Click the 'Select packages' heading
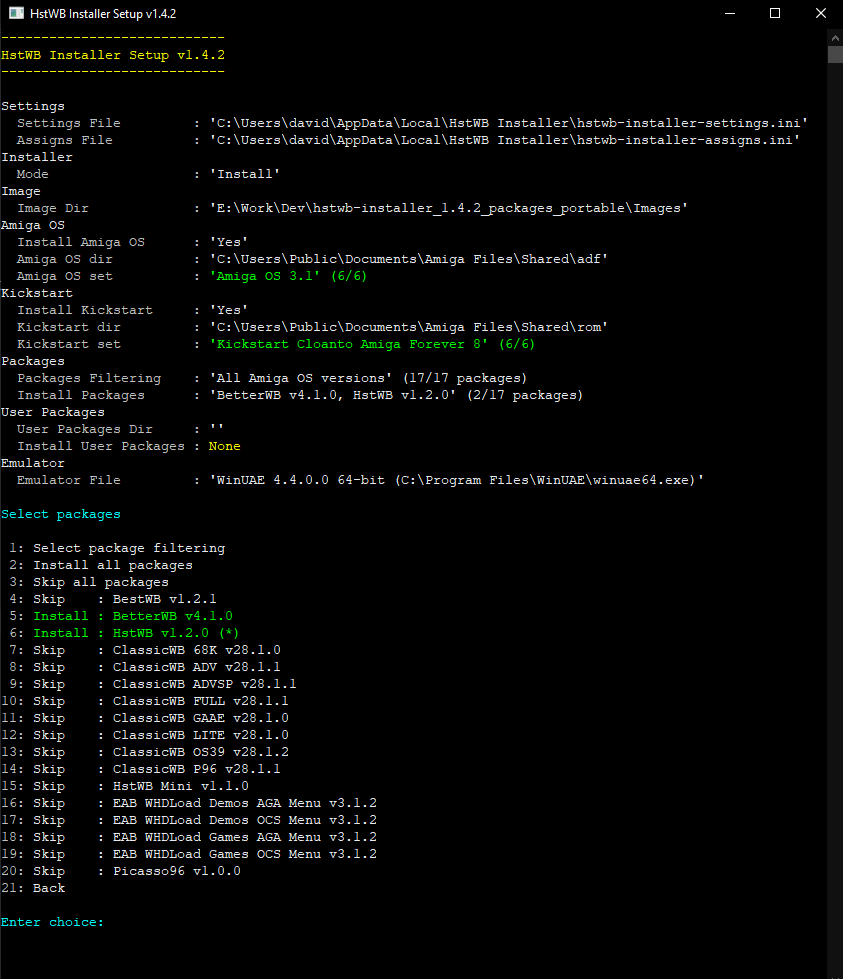This screenshot has height=979, width=843. [61, 514]
